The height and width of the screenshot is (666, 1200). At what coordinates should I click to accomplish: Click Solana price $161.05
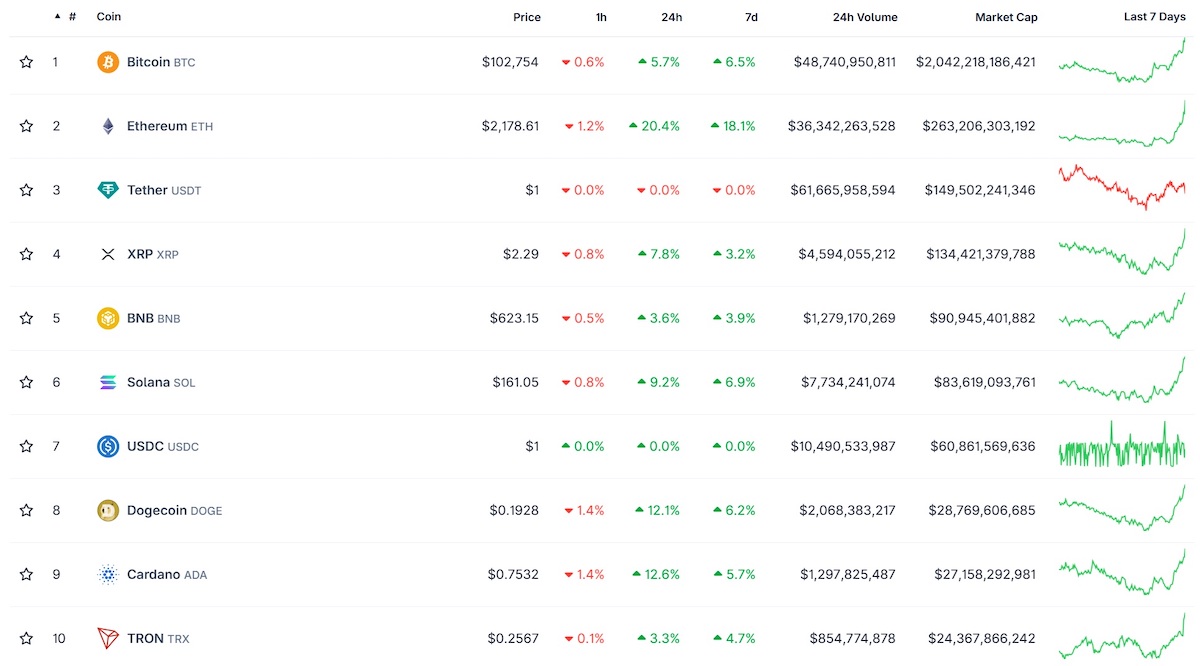(x=516, y=382)
